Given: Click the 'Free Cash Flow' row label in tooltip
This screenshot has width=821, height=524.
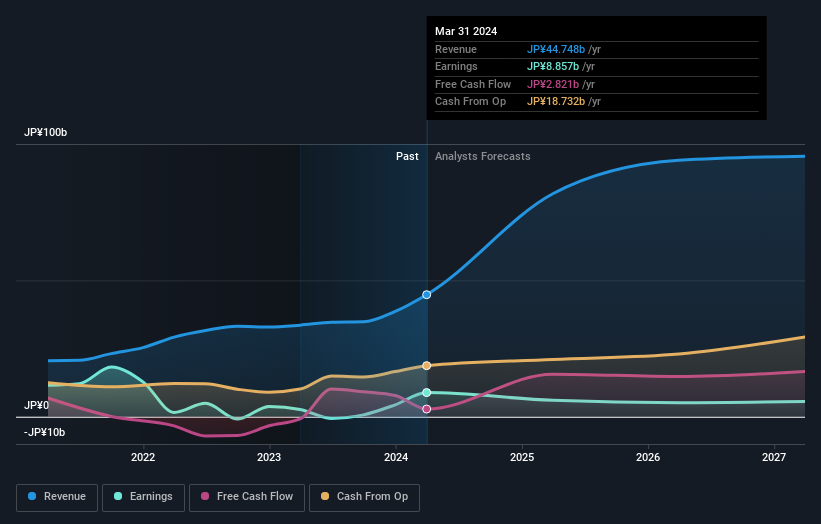Looking at the screenshot, I should 473,84.
